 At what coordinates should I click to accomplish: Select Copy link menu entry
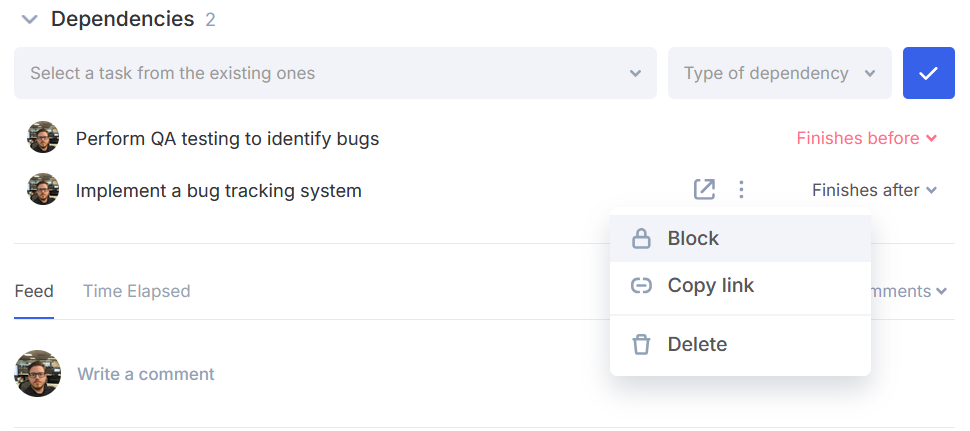tap(740, 286)
